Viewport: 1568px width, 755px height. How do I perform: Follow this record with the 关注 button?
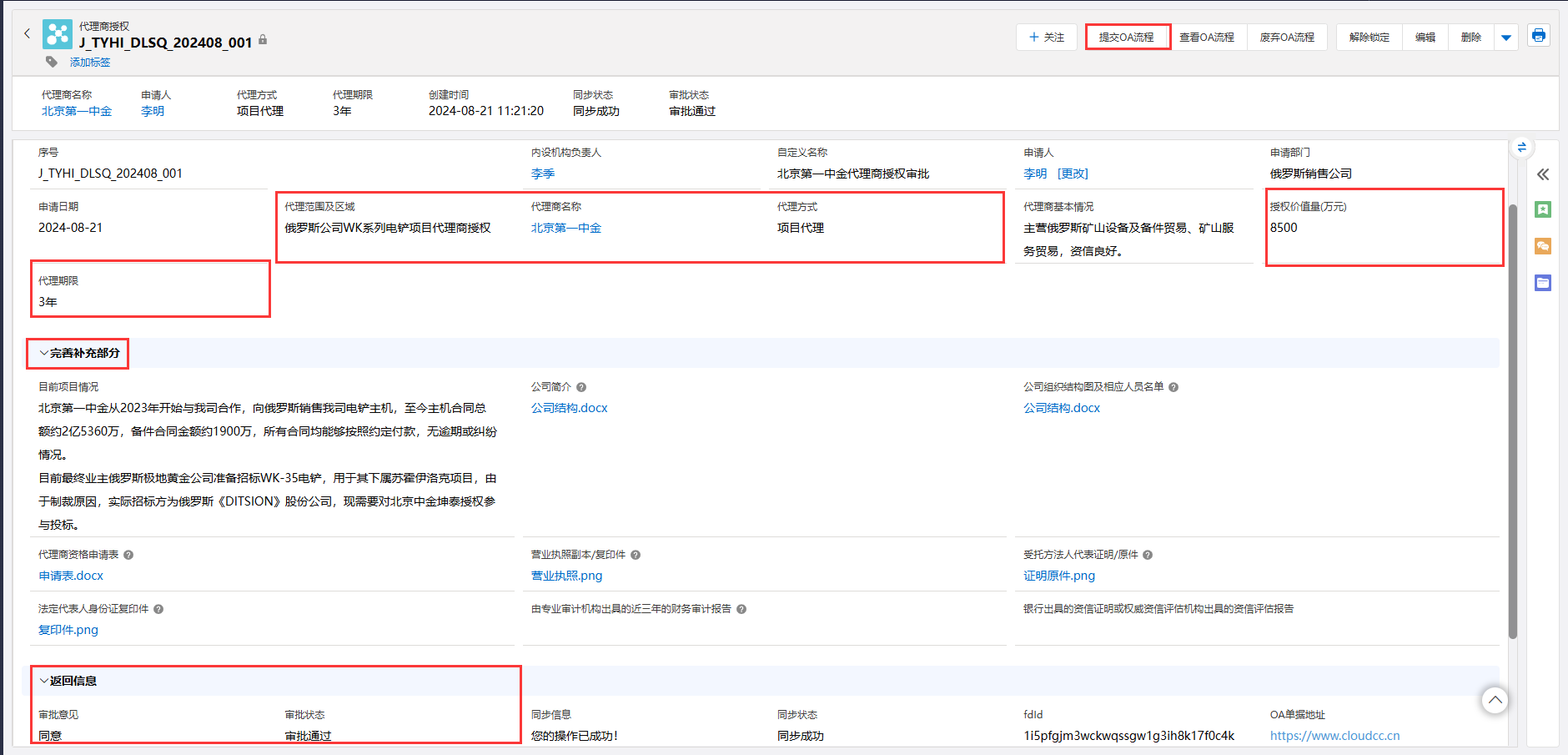(1046, 38)
